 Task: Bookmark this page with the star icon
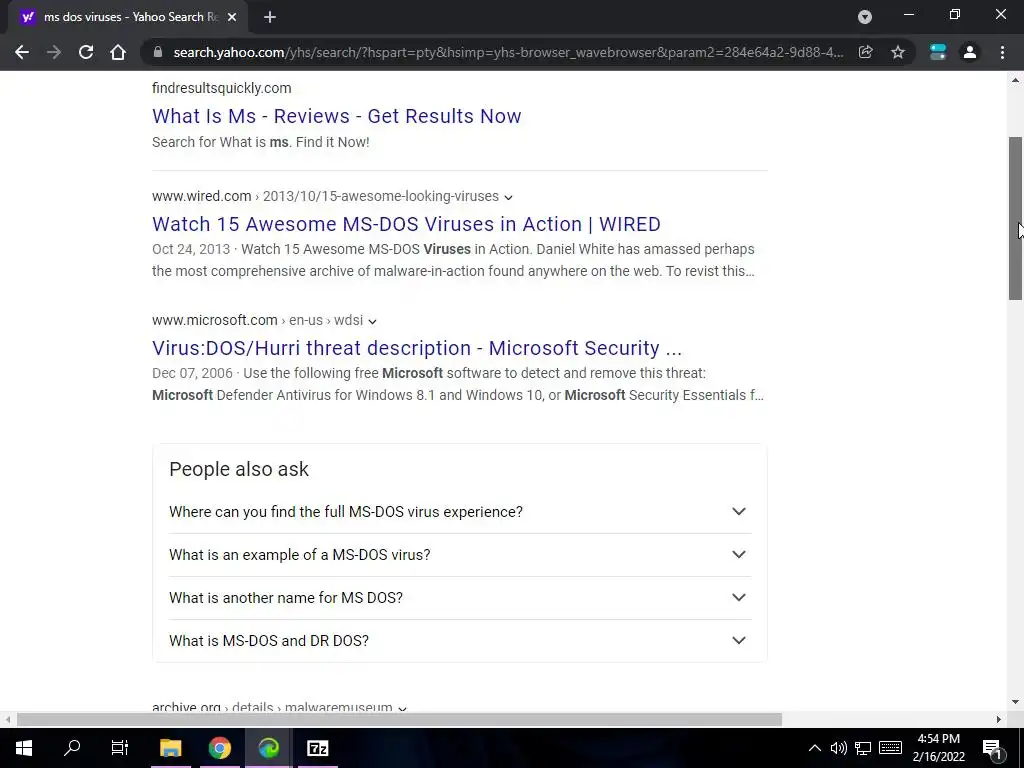click(898, 52)
